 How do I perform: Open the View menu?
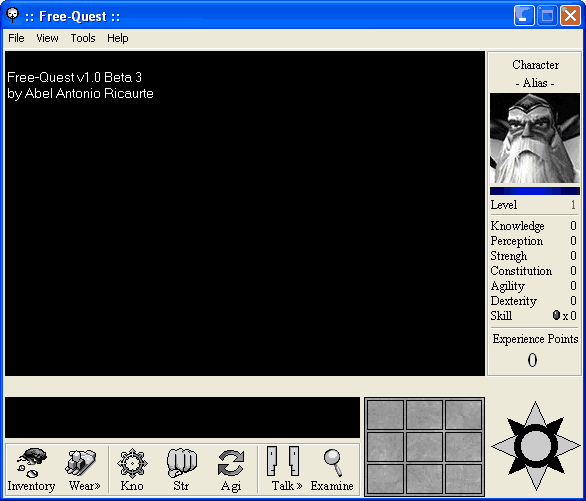click(x=47, y=38)
